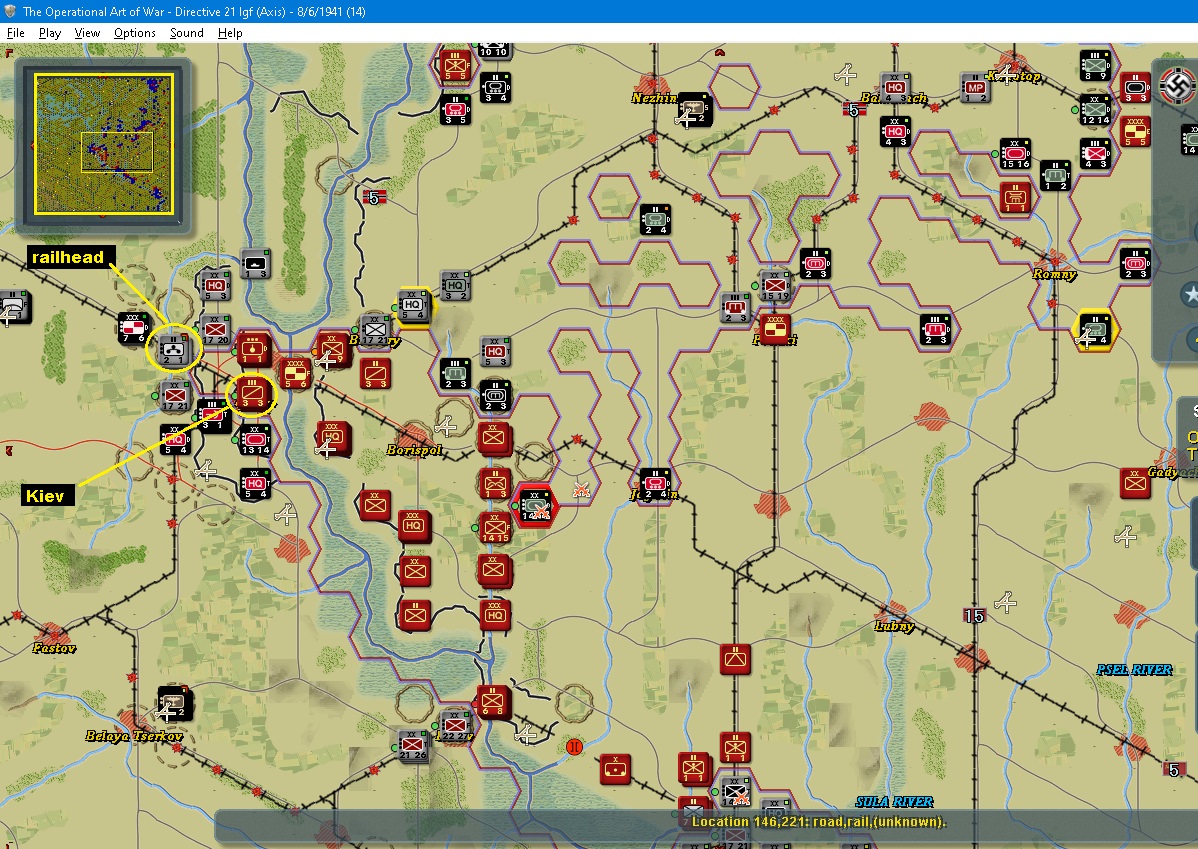Select the black unit 3-5 at top of map
Image resolution: width=1198 pixels, height=849 pixels.
click(x=455, y=110)
